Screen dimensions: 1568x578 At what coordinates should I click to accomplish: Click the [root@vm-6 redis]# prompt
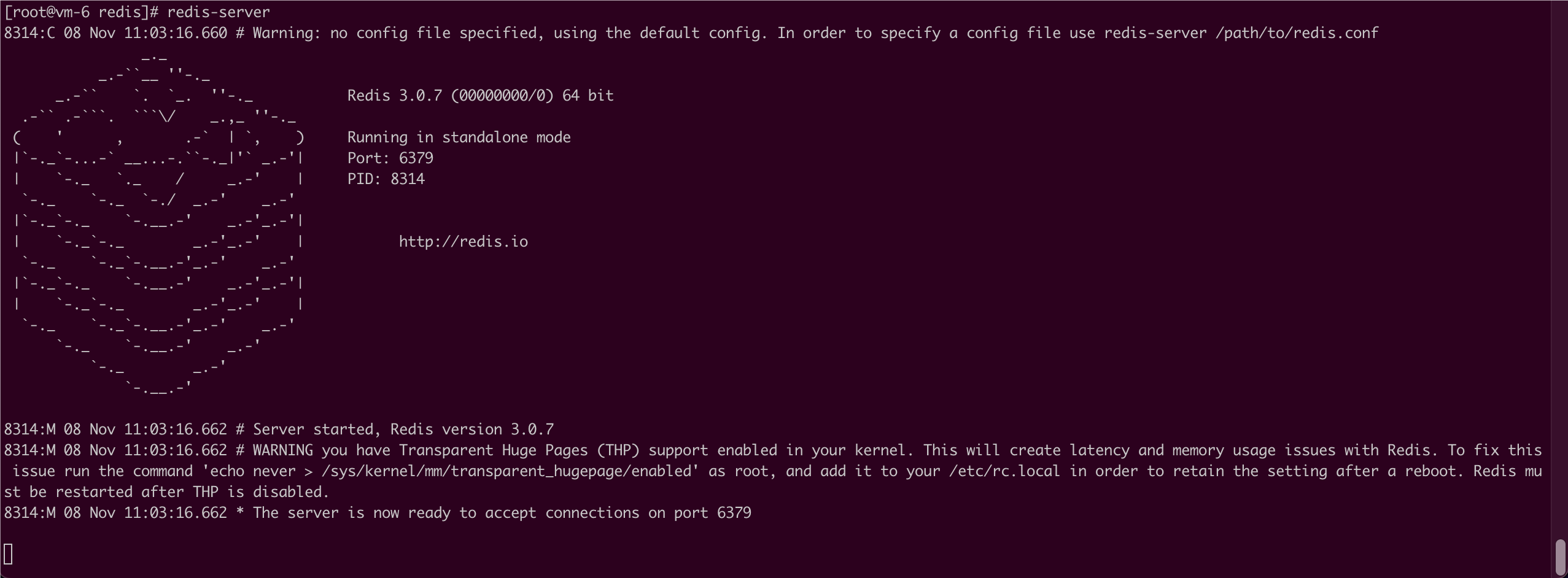coord(82,12)
